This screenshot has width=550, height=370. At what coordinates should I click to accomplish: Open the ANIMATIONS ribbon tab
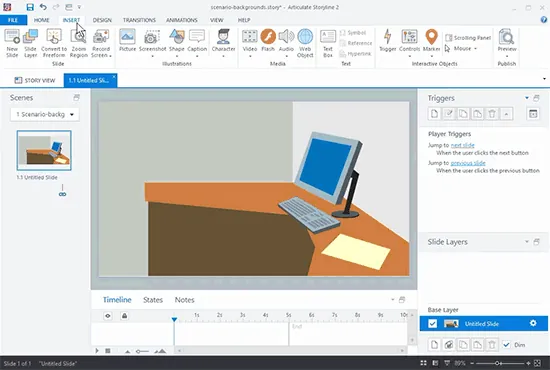(x=182, y=20)
